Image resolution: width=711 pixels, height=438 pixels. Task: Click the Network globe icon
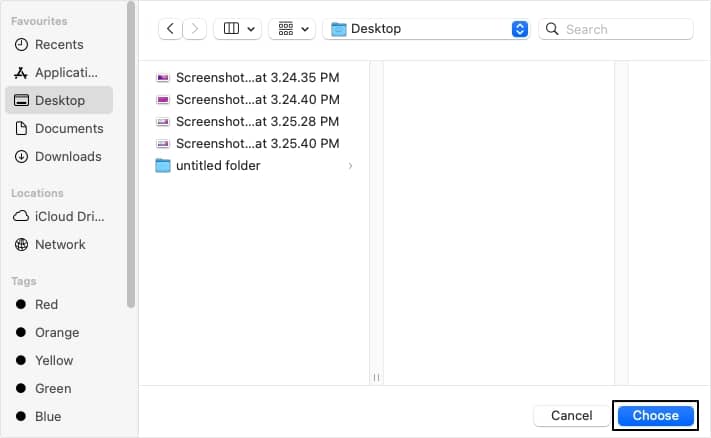(21, 244)
